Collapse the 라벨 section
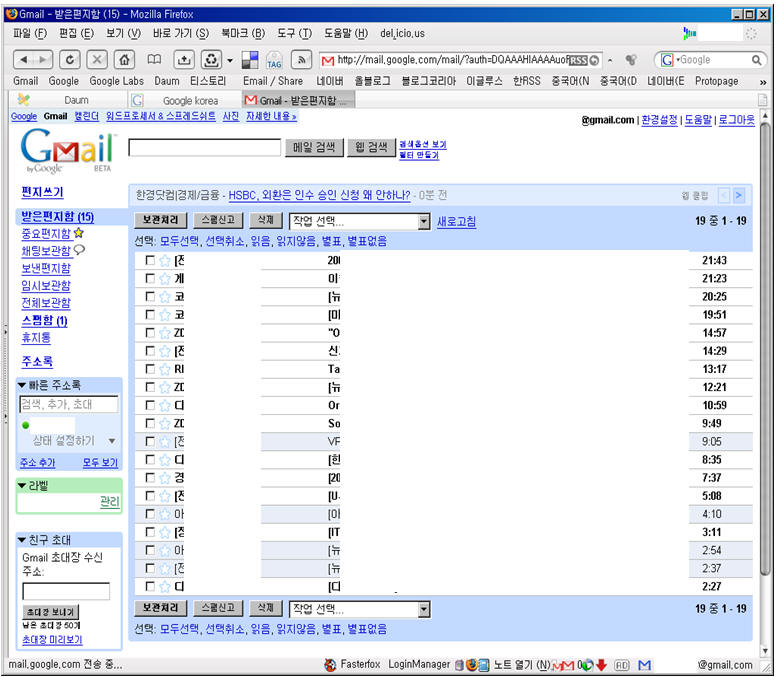 [x=22, y=485]
